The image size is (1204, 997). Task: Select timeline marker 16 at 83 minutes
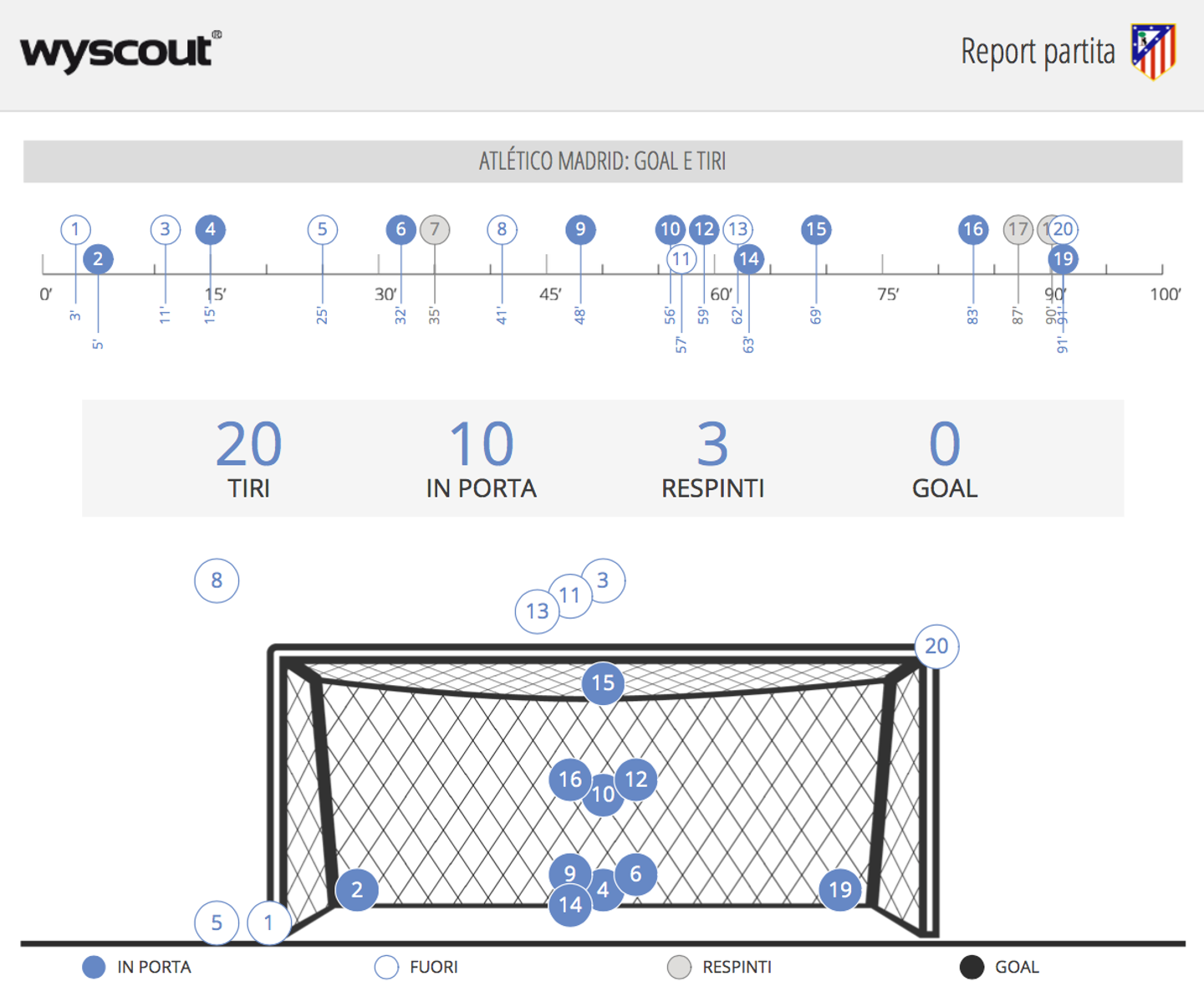[973, 229]
